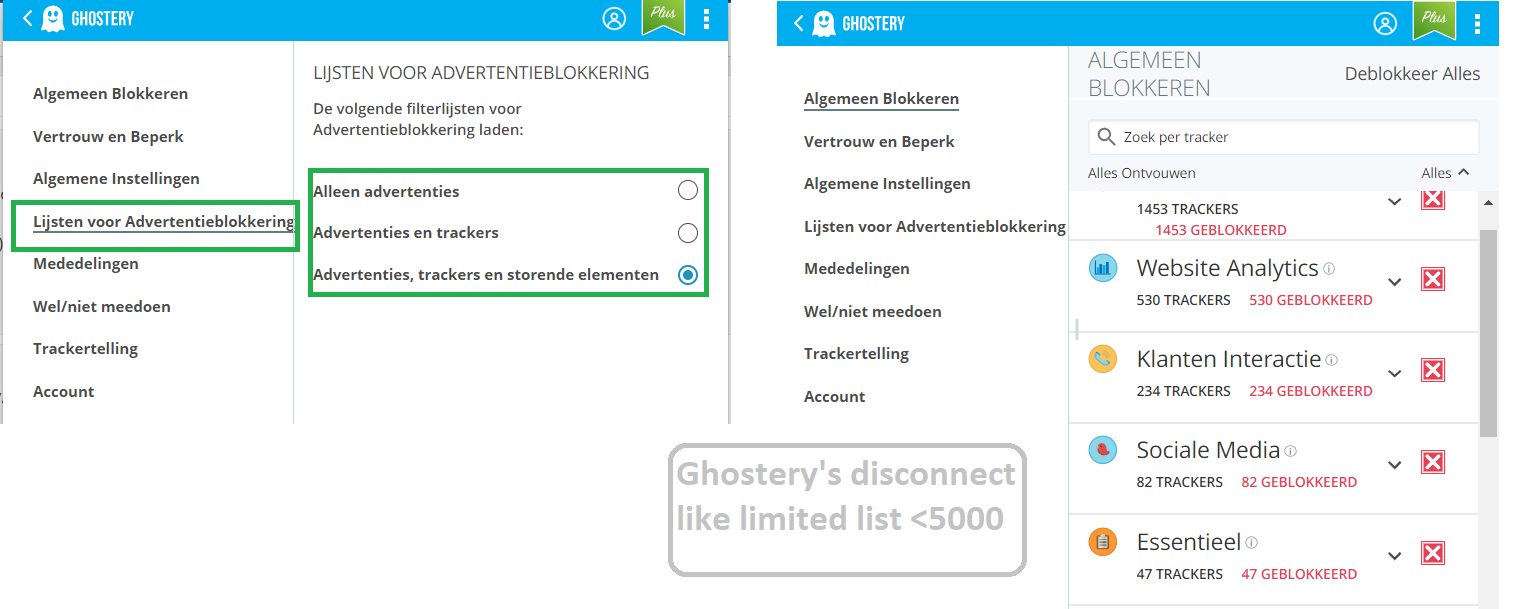Open info icon beside Website Analytics
The image size is (1518, 609).
(1329, 269)
